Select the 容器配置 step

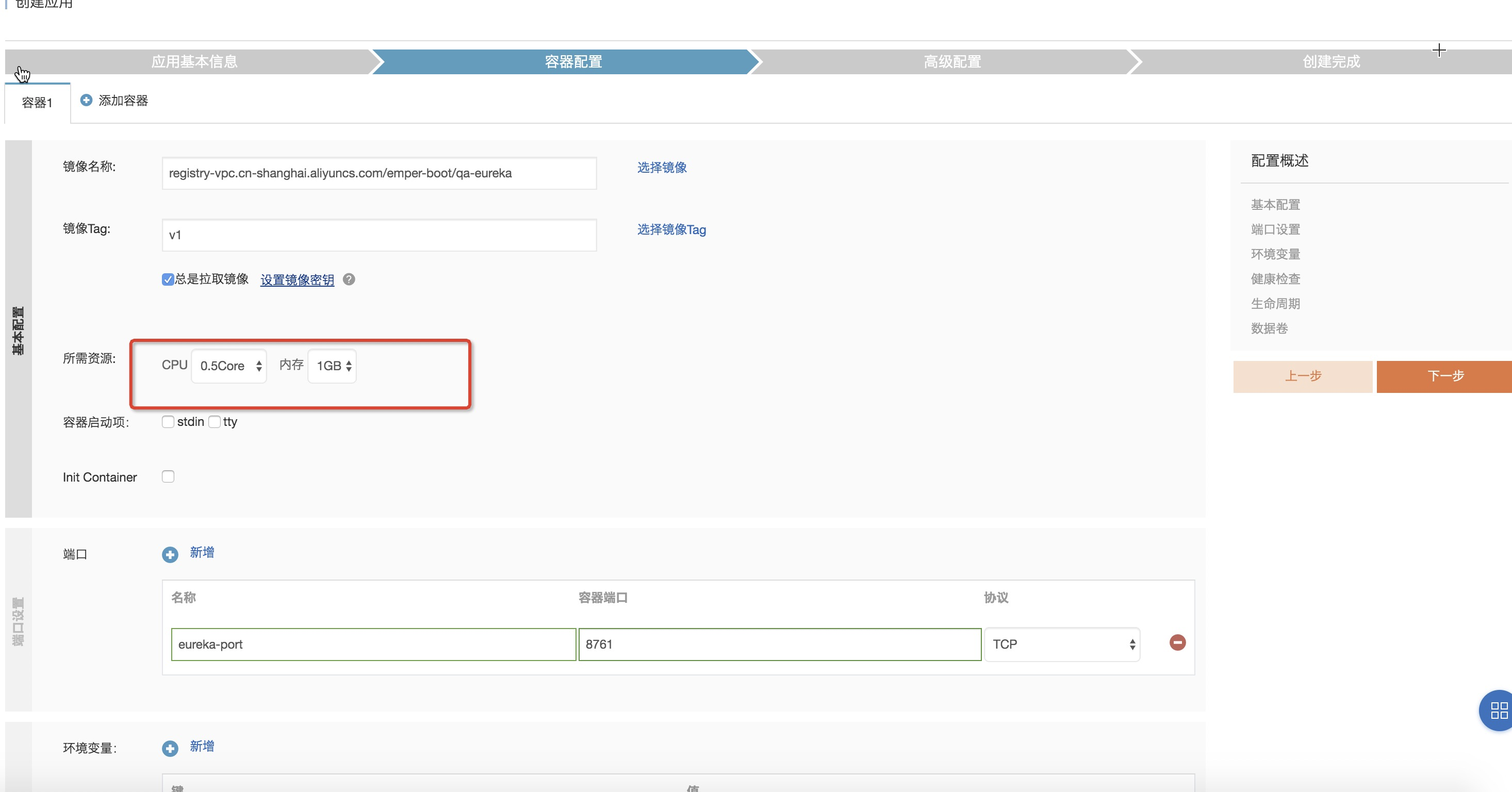tap(573, 61)
